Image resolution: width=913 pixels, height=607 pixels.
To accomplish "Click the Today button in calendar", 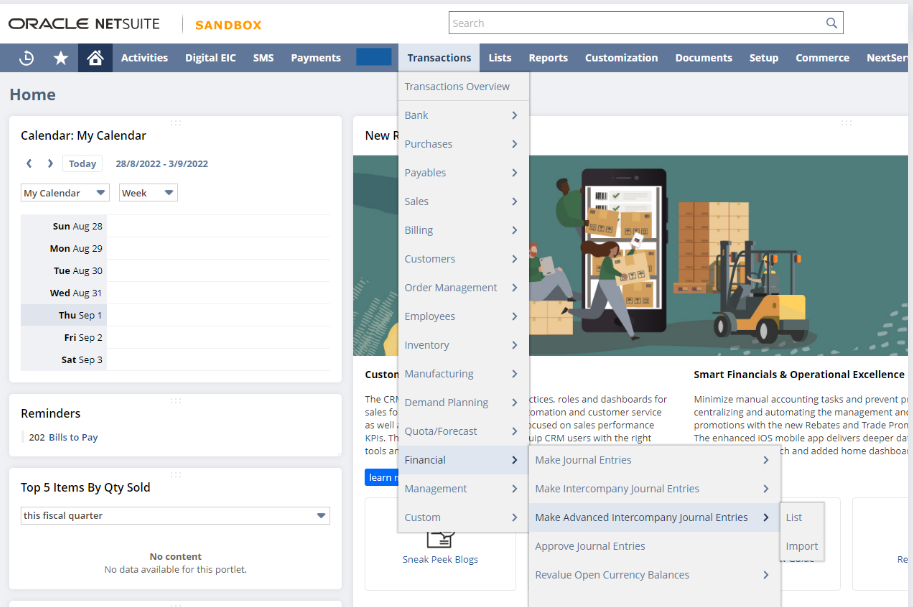I will point(82,164).
